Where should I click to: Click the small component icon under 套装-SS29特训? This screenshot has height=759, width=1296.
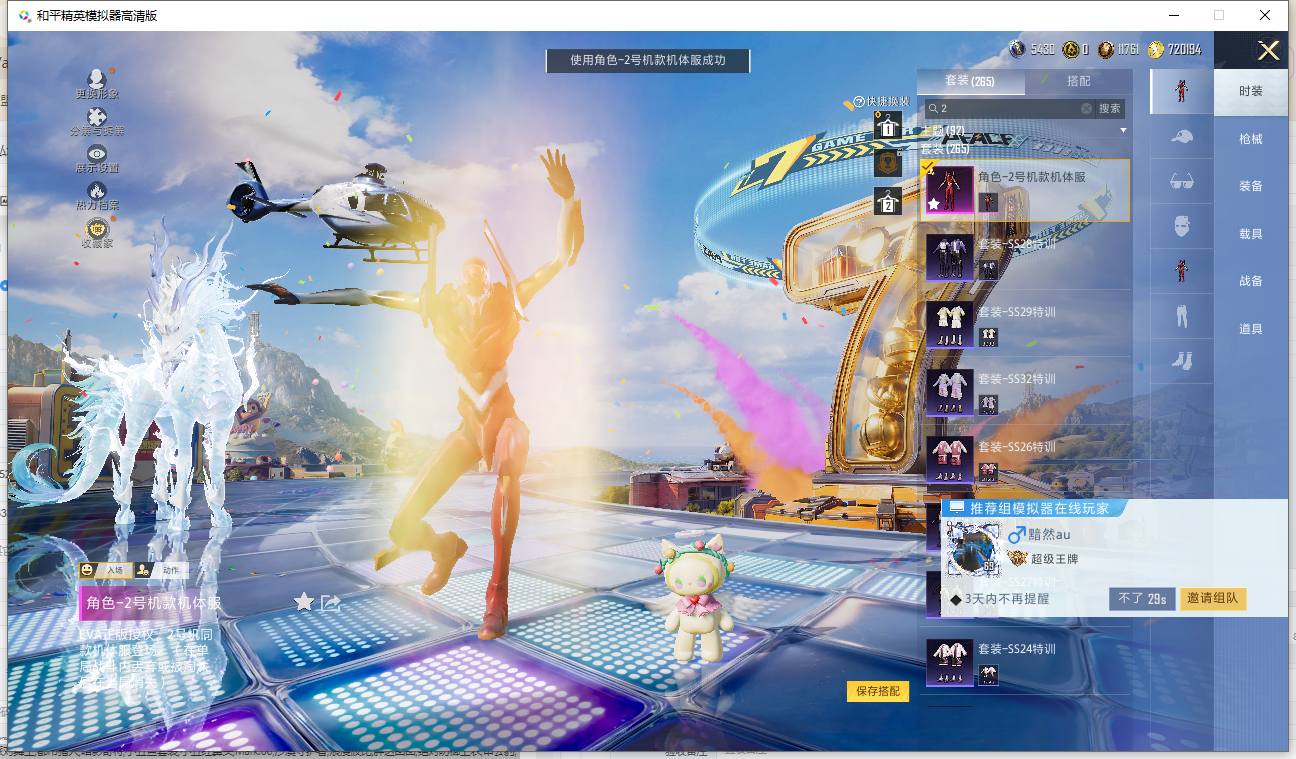pyautogui.click(x=988, y=337)
